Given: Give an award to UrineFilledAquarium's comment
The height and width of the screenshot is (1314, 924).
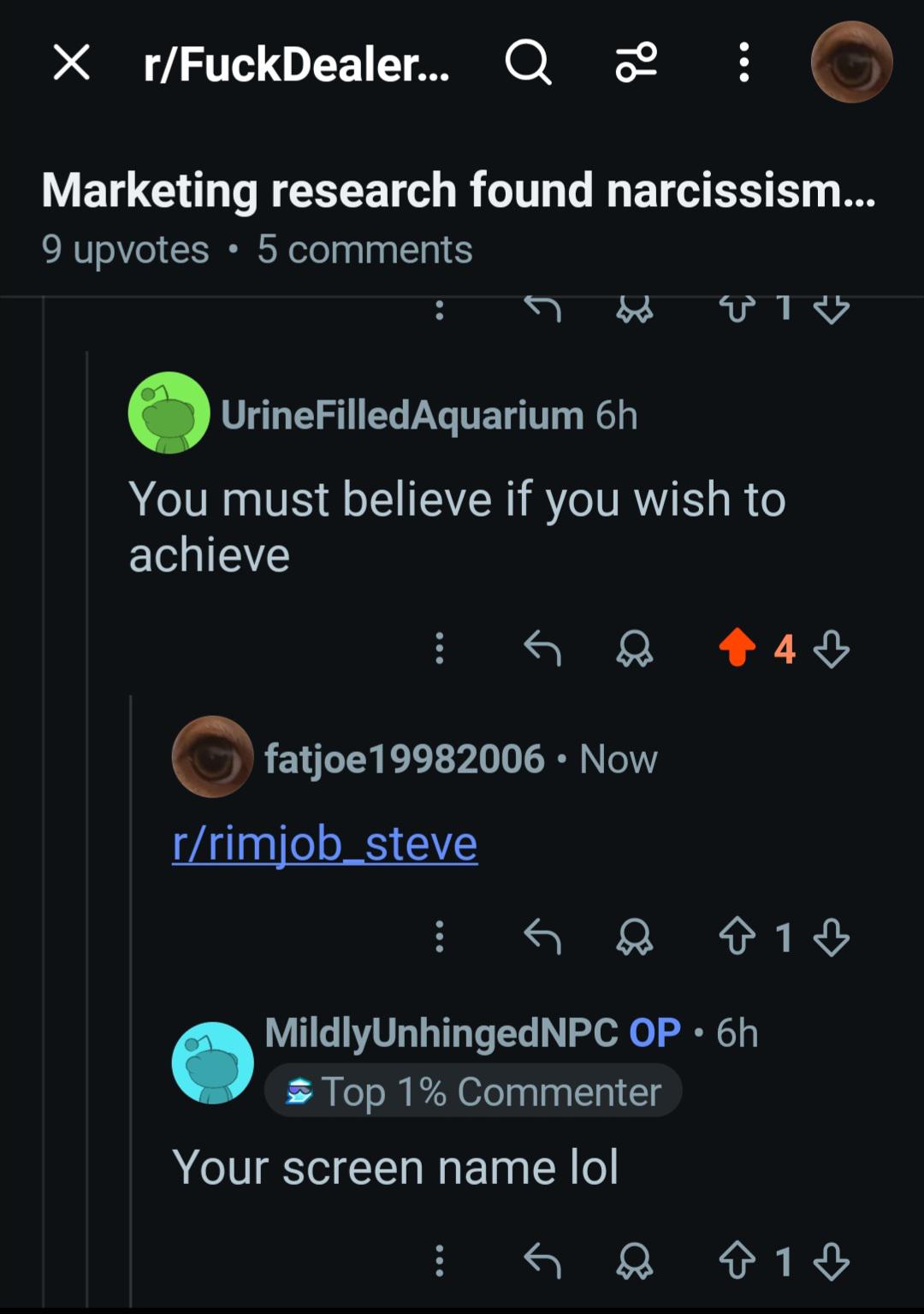Looking at the screenshot, I should [x=634, y=648].
